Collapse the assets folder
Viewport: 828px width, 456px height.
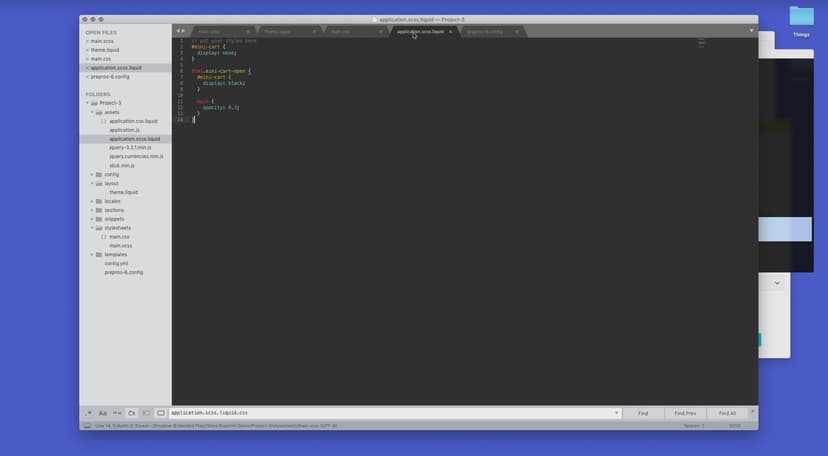[92, 112]
